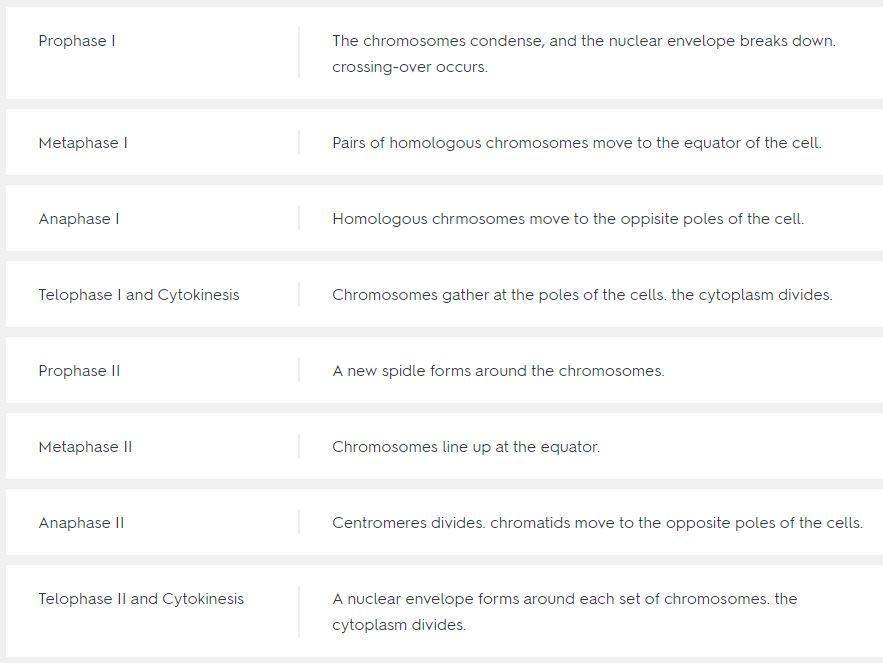
Task: Click the Anaphase II term
Action: [x=82, y=523]
